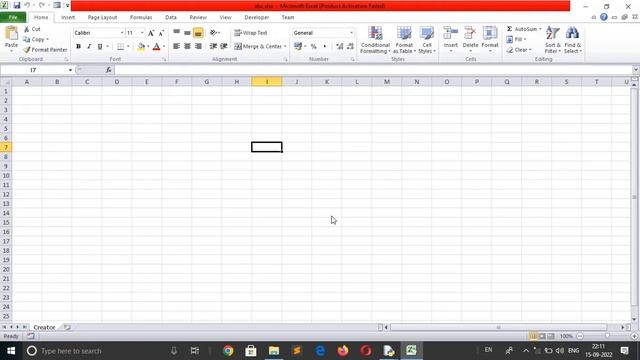Viewport: 640px width, 360px height.
Task: Apply percent style
Action: tap(313, 47)
